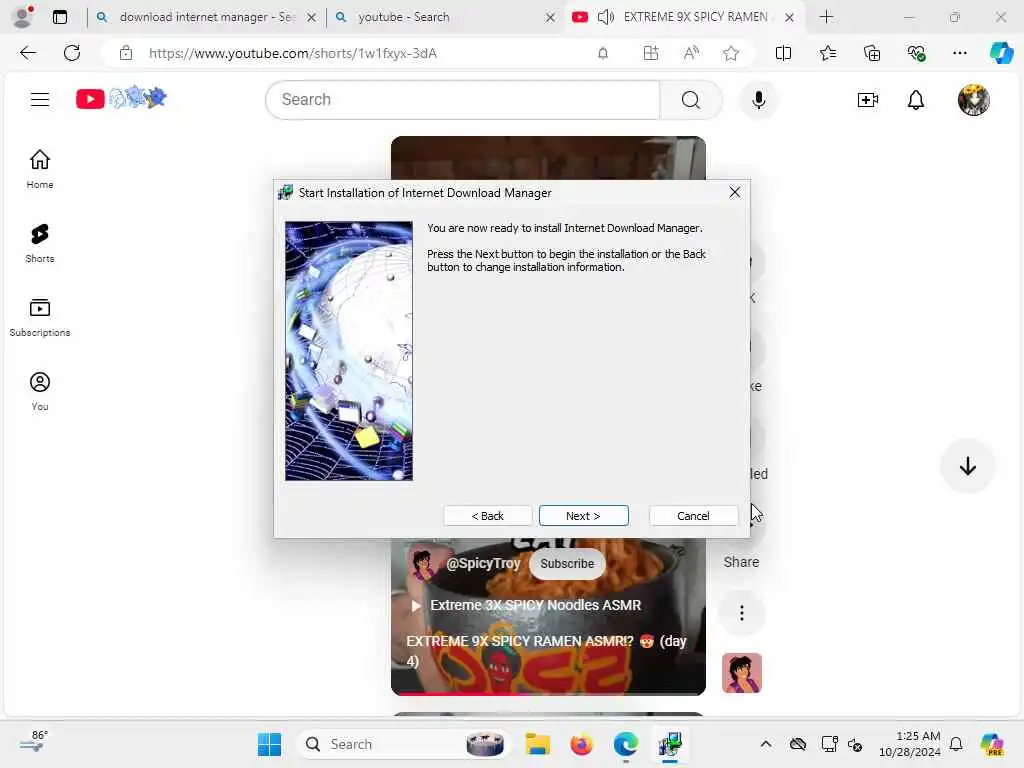
Task: Click the taskbar Search box
Action: pyautogui.click(x=404, y=744)
